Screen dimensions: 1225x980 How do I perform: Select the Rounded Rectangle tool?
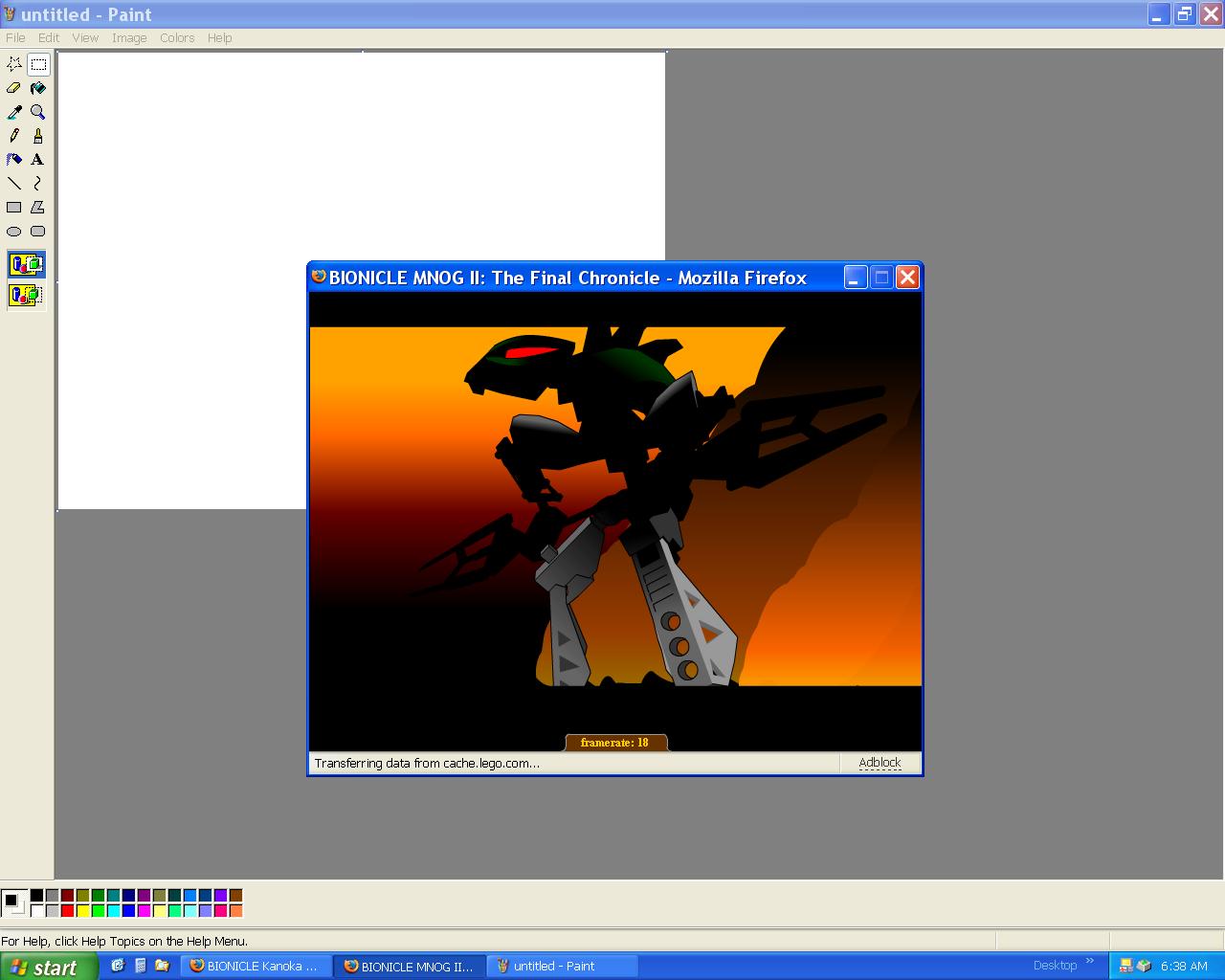tap(38, 232)
